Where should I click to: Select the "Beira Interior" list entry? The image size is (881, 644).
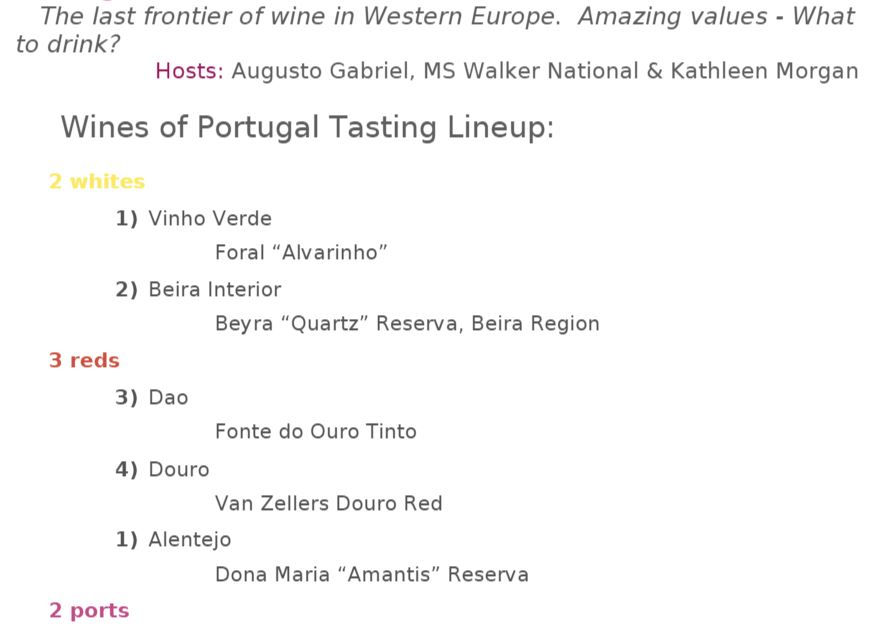pyautogui.click(x=215, y=290)
